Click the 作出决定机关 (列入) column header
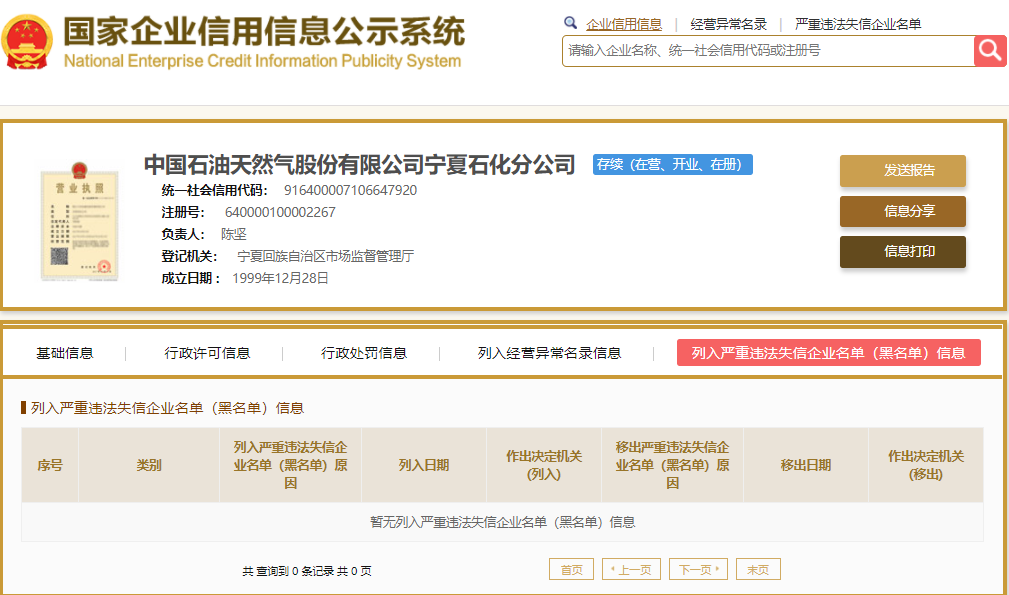This screenshot has width=1009, height=595. pos(544,465)
